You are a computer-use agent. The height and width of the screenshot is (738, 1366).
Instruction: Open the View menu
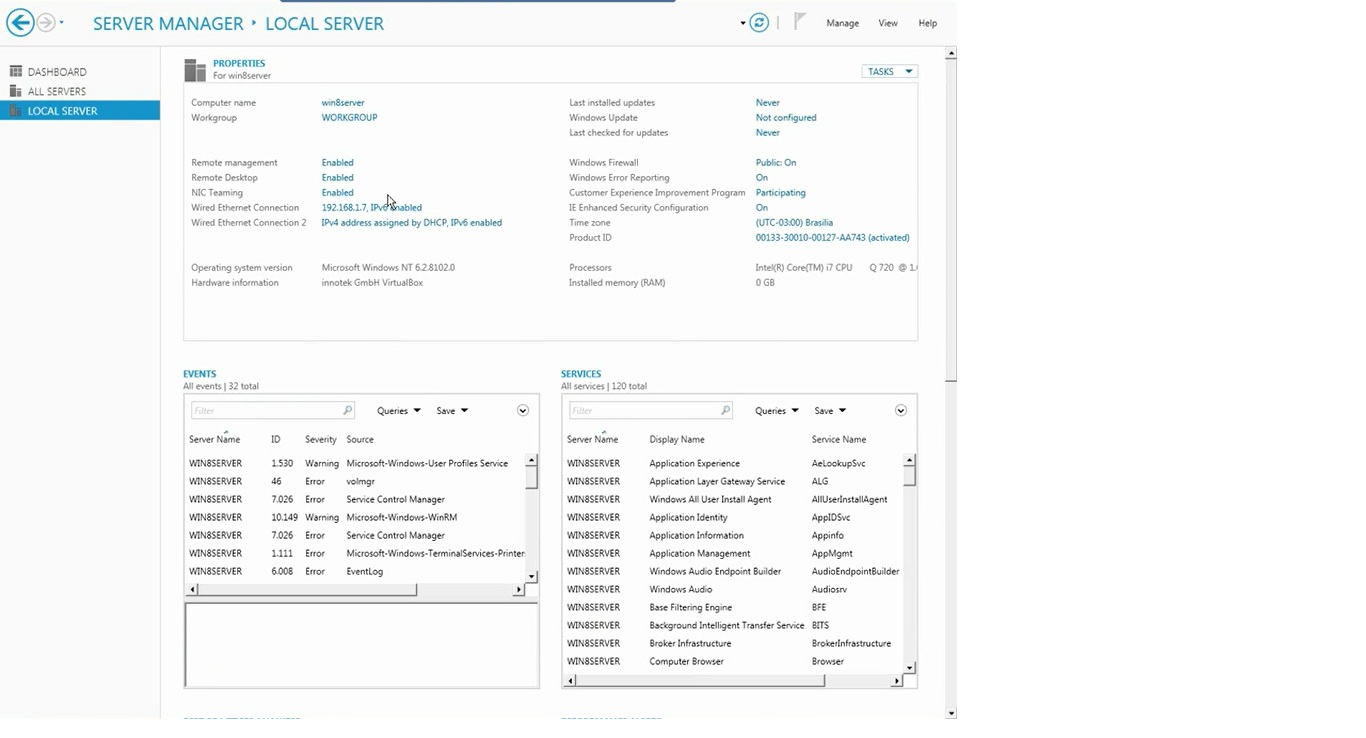click(x=888, y=23)
